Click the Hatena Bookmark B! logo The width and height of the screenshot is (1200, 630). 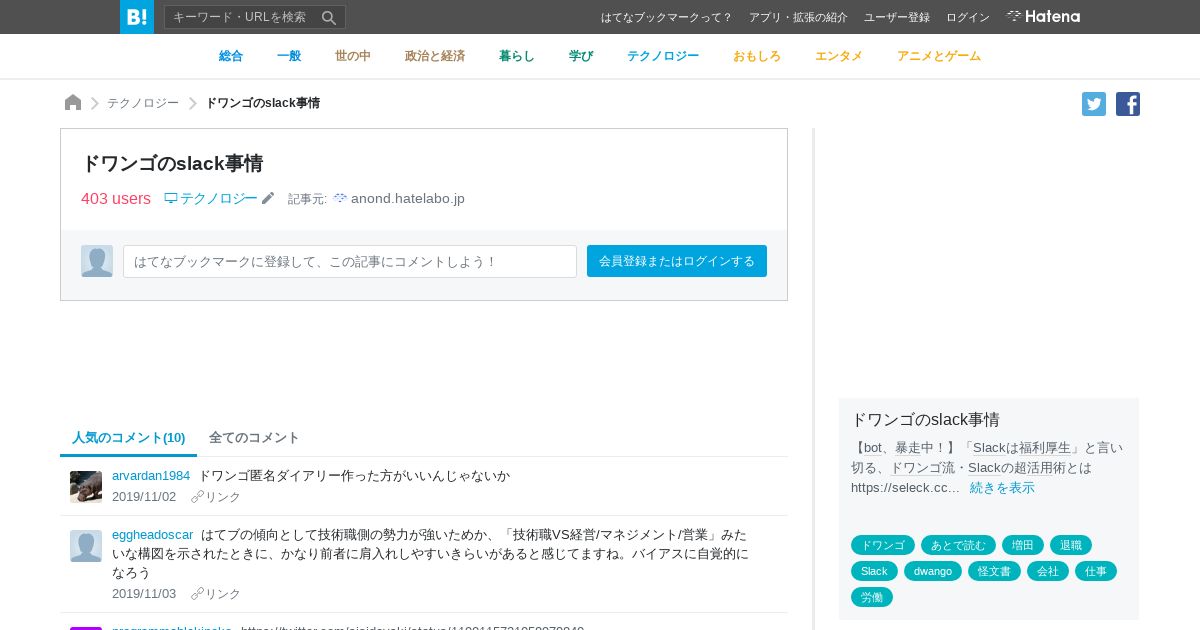pos(137,17)
